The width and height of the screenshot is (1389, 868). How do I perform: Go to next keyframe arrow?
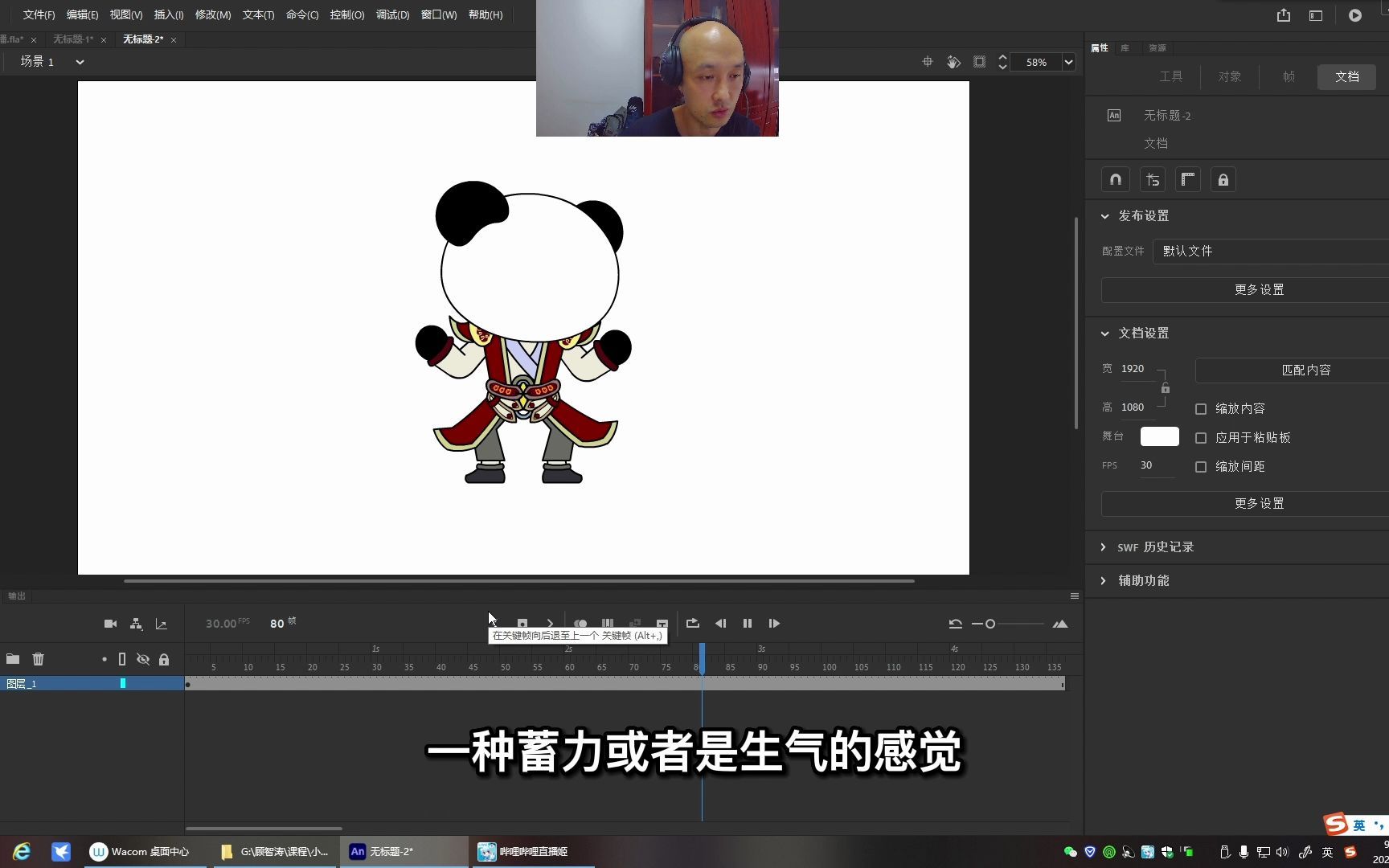[550, 624]
